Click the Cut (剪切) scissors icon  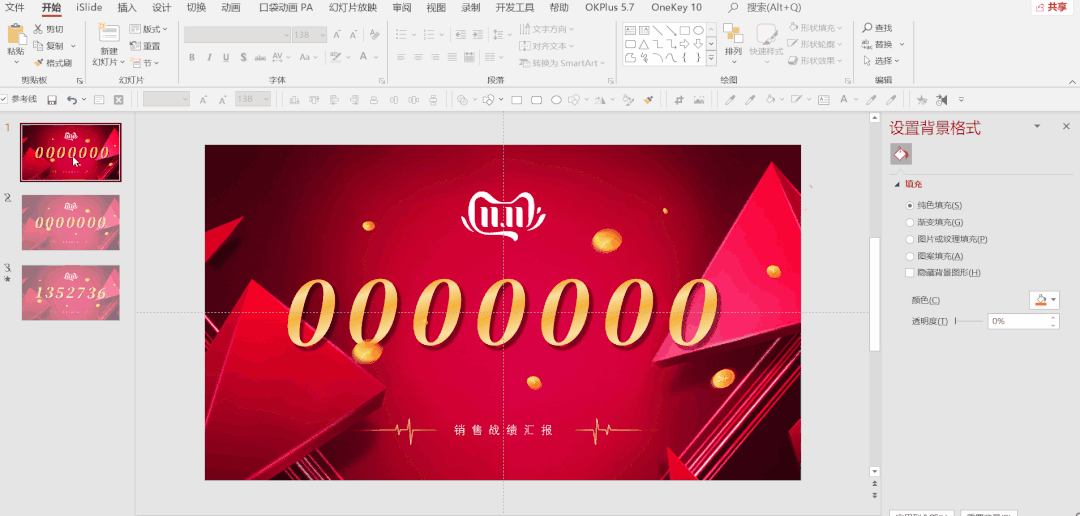click(39, 29)
